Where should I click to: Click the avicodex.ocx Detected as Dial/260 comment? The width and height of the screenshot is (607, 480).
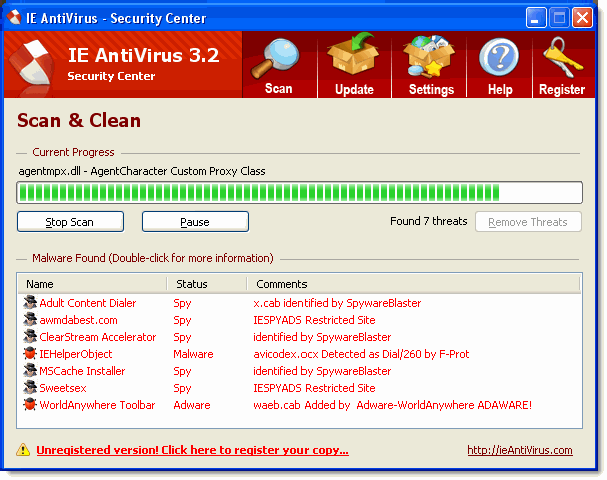(361, 354)
